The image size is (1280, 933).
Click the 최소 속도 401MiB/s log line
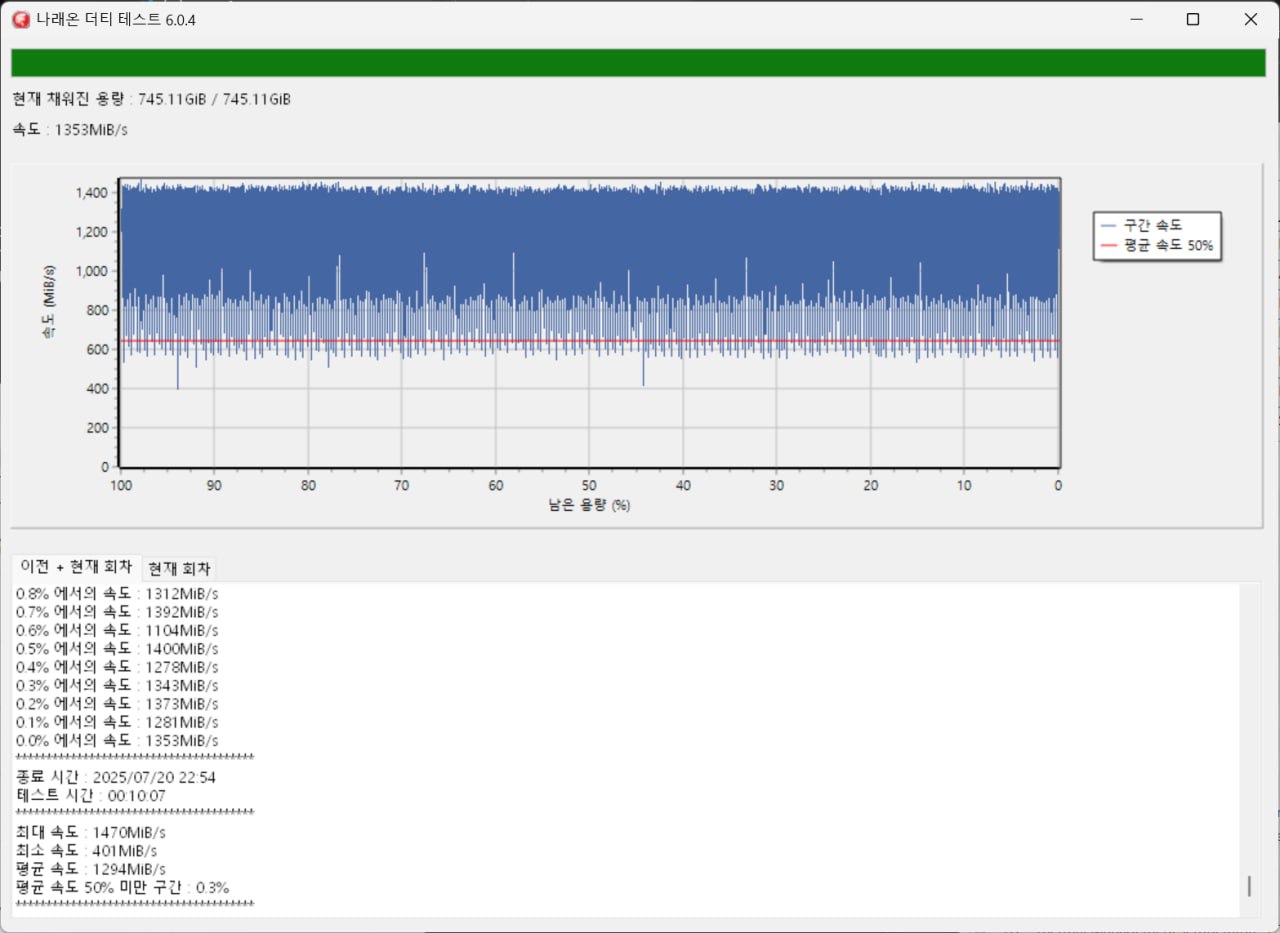click(x=87, y=850)
